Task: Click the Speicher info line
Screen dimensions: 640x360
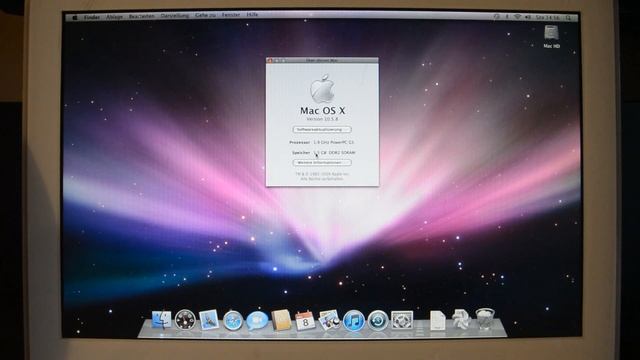Action: click(323, 153)
